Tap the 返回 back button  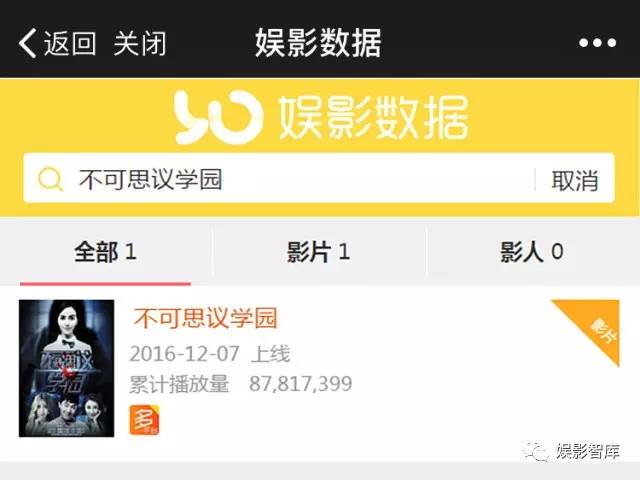click(x=70, y=43)
